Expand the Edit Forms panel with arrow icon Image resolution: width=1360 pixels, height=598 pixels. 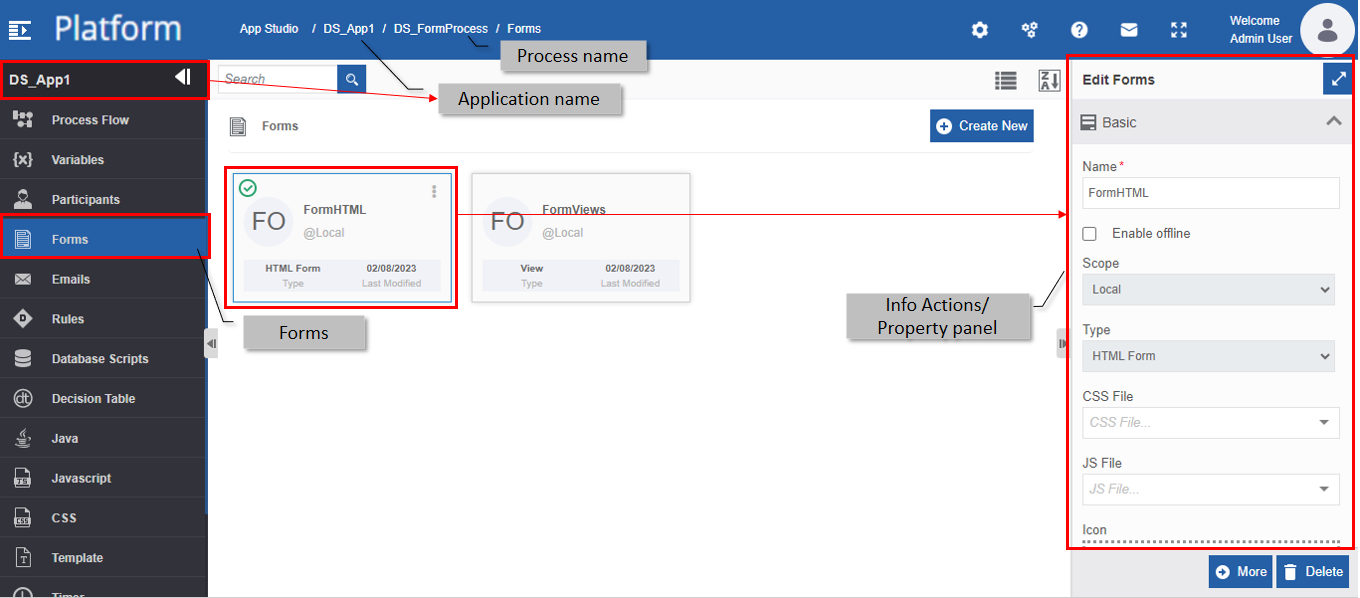[1338, 79]
